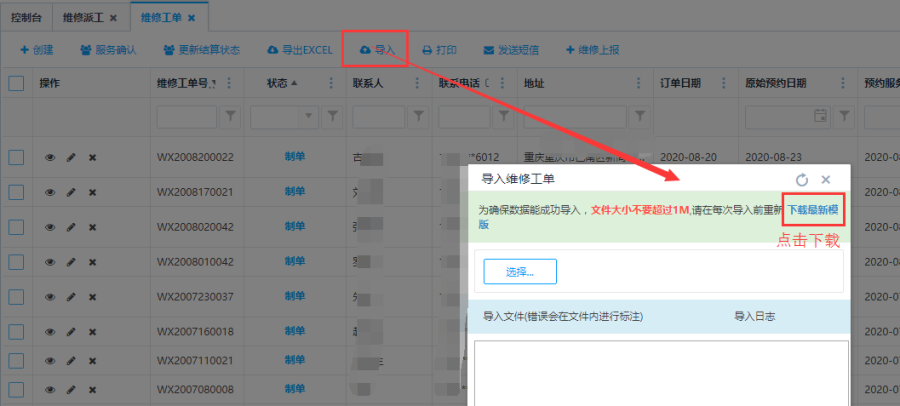
Task: Toggle the select-all checkbox in table header
Action: click(16, 83)
